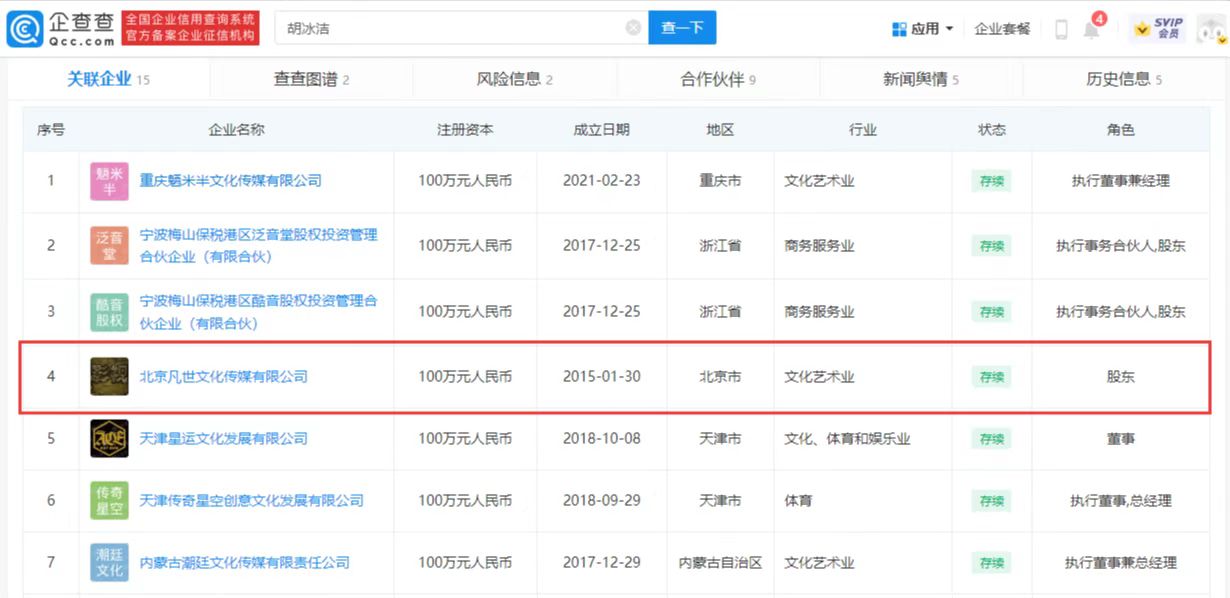Viewport: 1230px width, 598px height.
Task: Click 传奇星空 company logo thumbnail
Action: click(109, 500)
